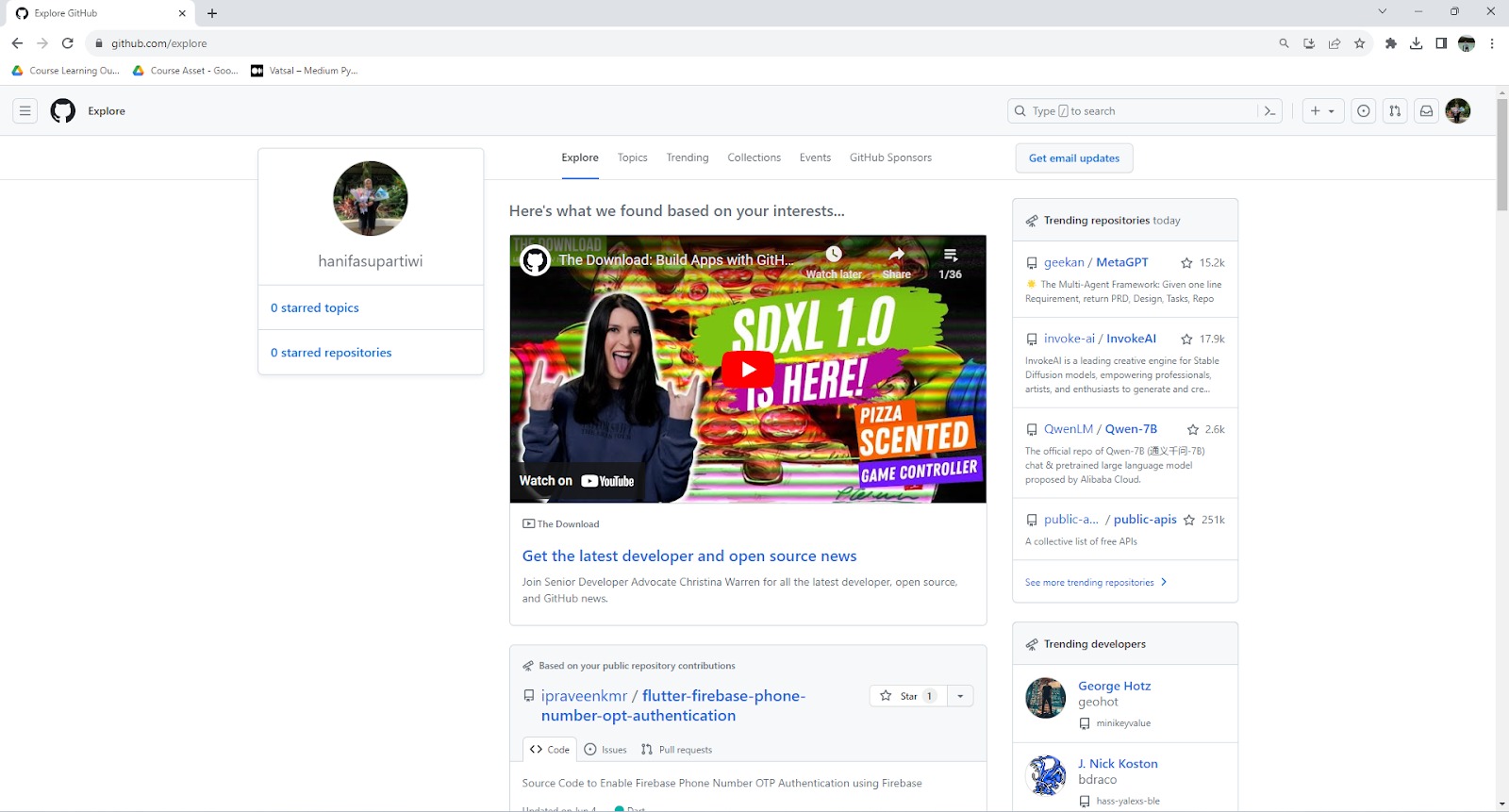Open See more trending repositories link

click(1096, 583)
